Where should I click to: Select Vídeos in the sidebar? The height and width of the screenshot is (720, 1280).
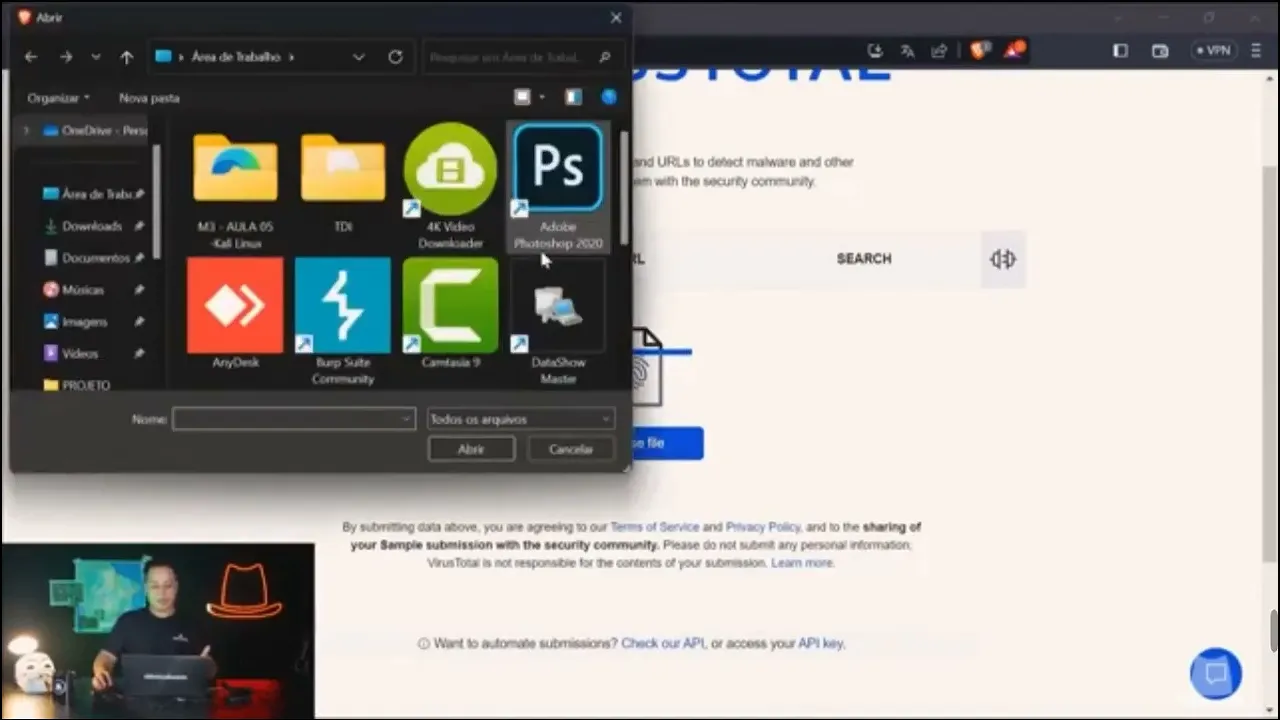click(x=92, y=354)
